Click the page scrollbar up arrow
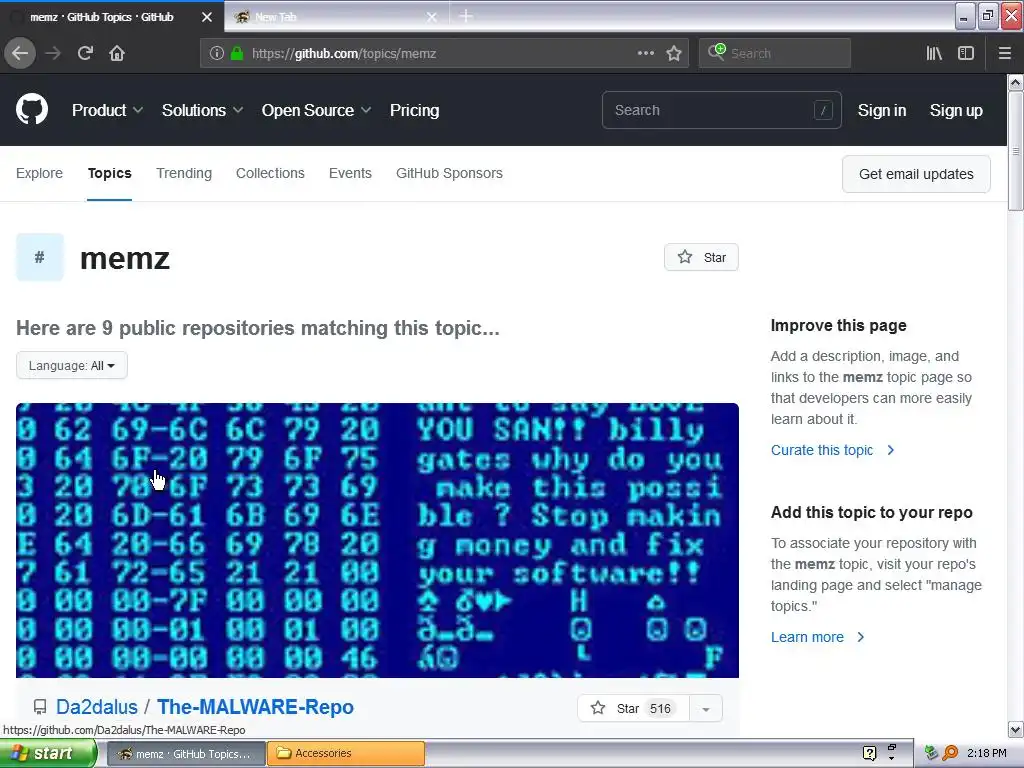This screenshot has width=1024, height=768. pos(1016,82)
